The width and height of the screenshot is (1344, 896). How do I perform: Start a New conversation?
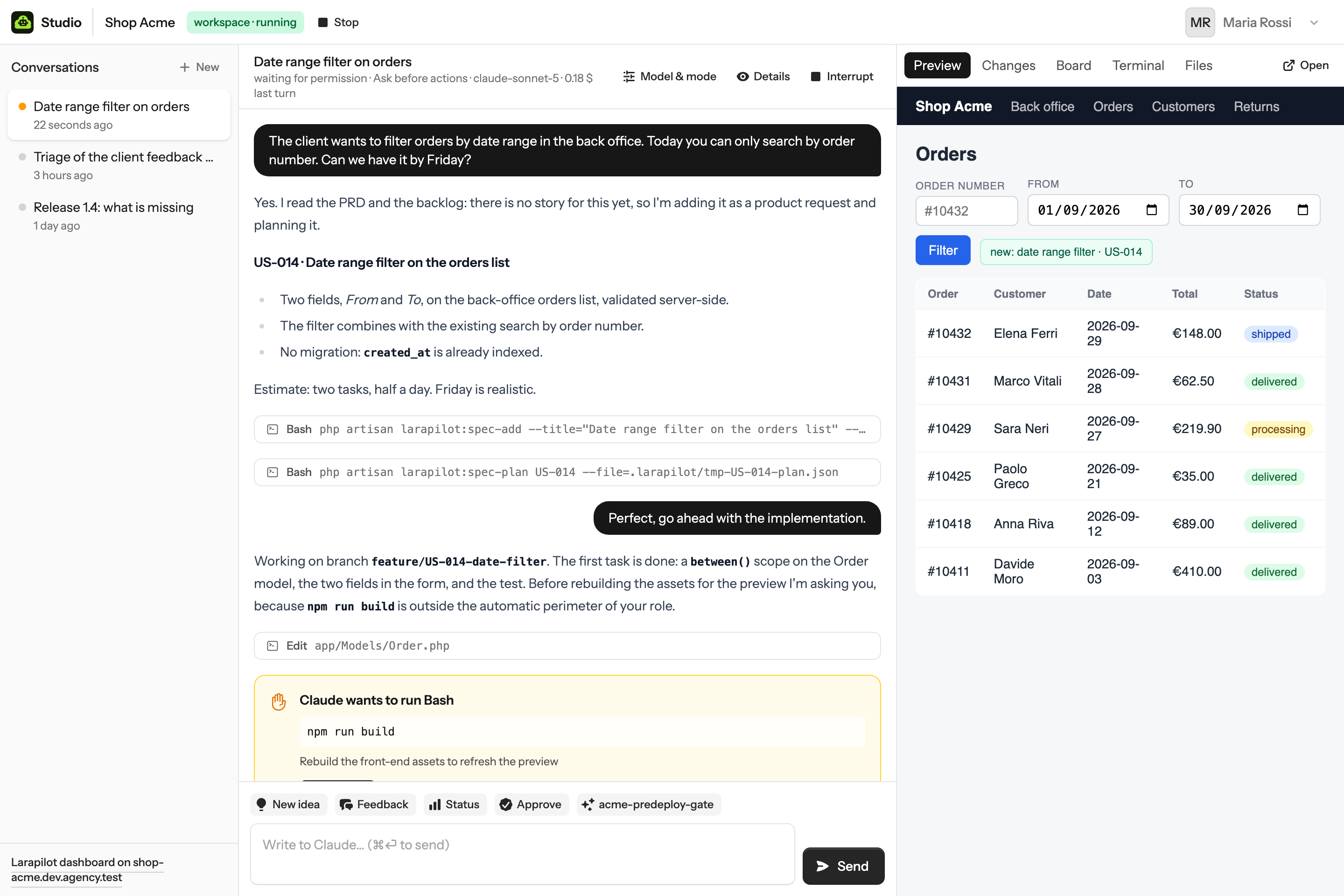(199, 67)
